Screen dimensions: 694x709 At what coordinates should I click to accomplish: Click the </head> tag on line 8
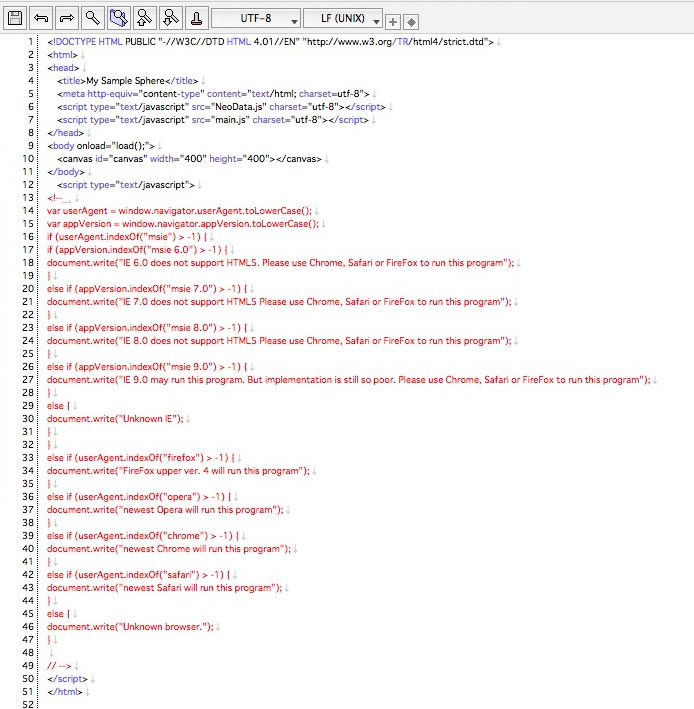(x=66, y=133)
